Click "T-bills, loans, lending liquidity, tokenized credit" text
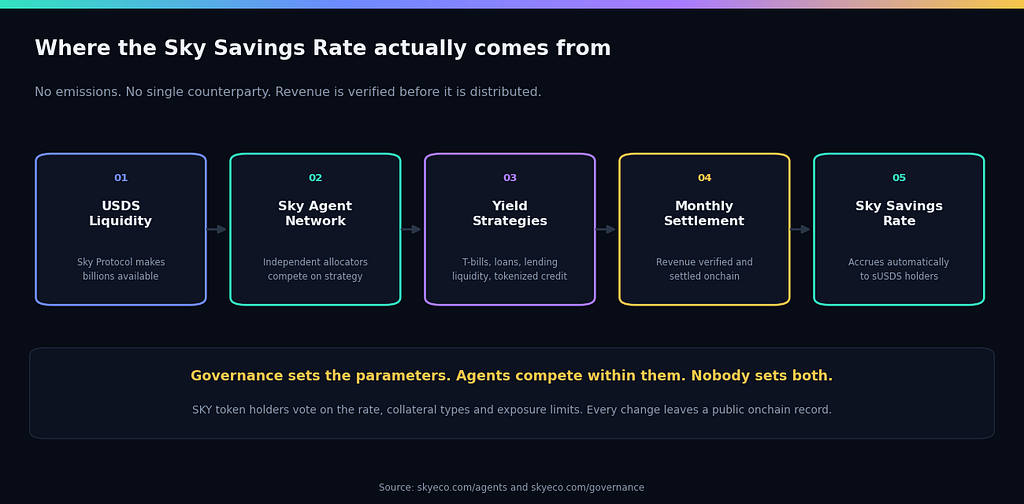This screenshot has width=1024, height=504. click(x=510, y=269)
